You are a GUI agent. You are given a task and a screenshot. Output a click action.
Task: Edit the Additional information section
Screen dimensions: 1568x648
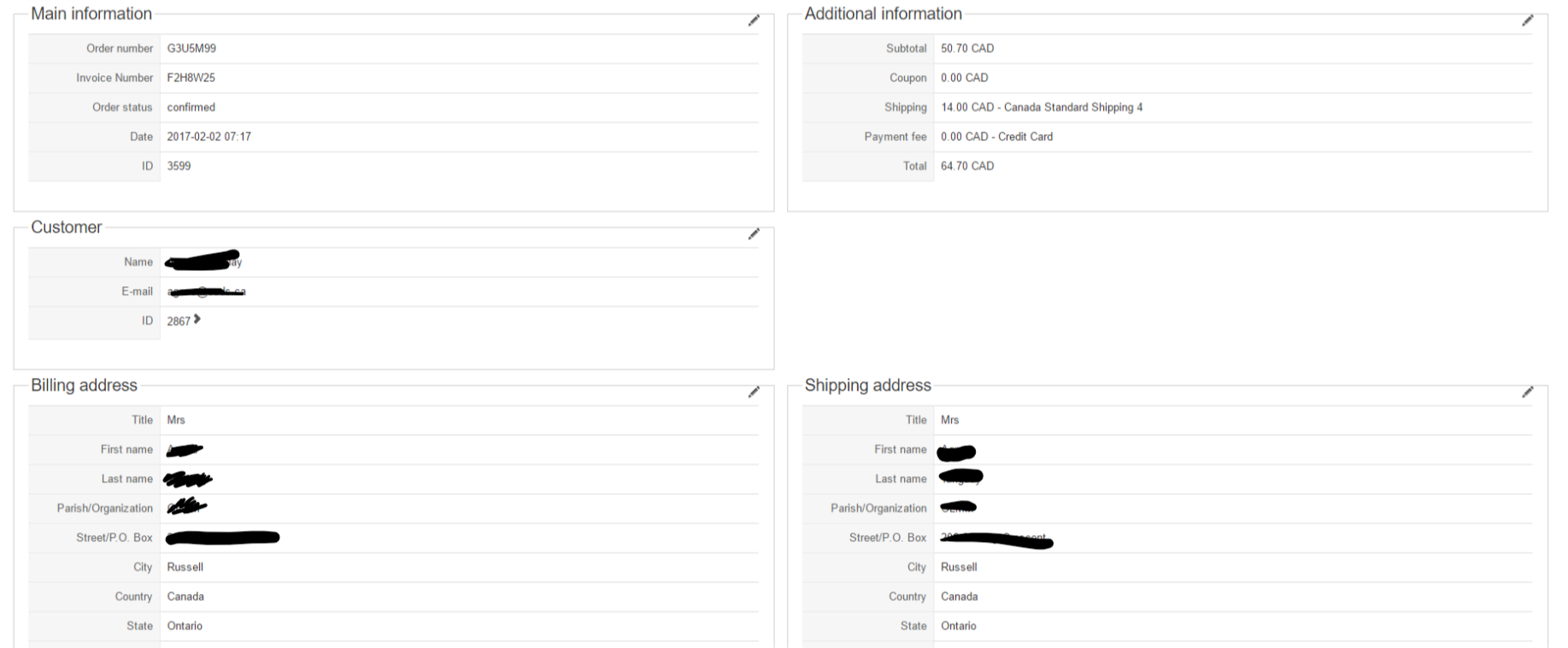tap(1527, 21)
